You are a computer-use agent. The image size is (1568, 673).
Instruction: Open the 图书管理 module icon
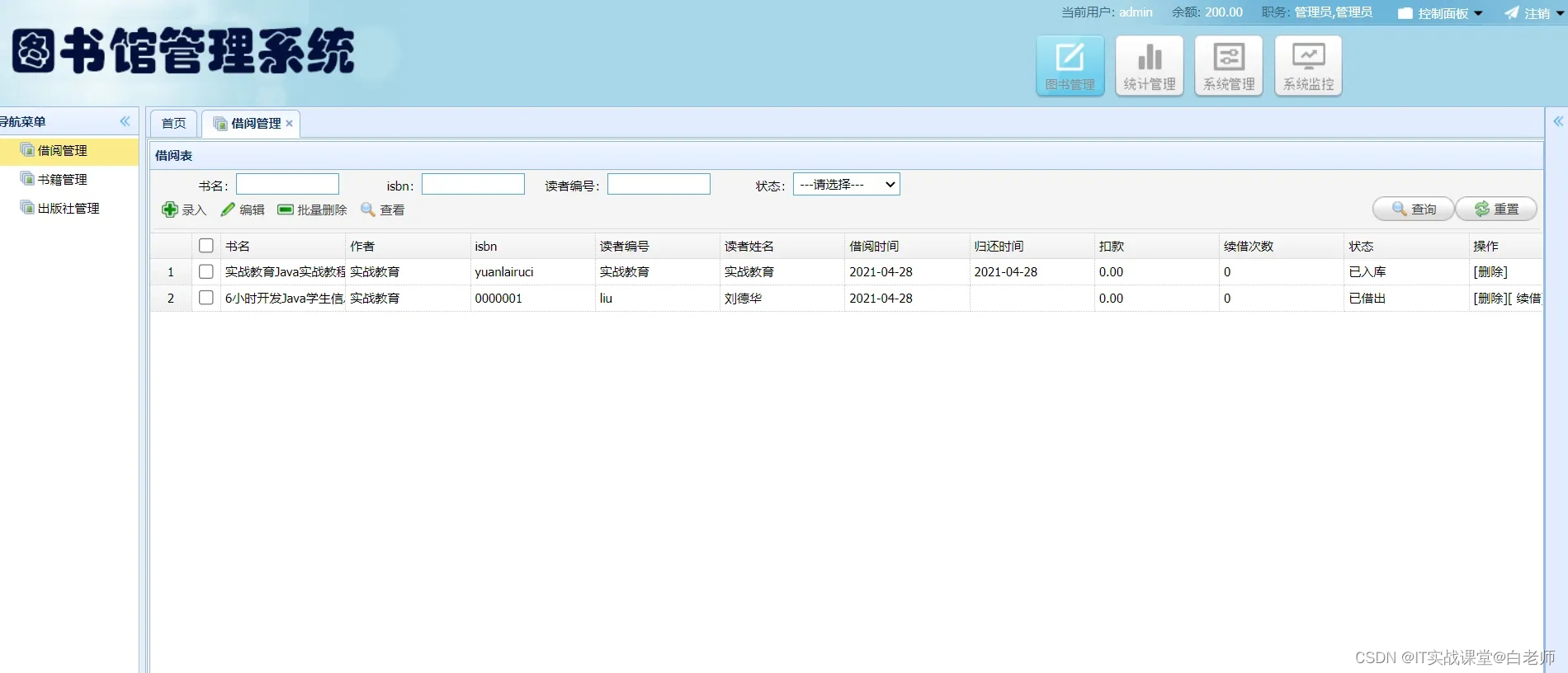[x=1070, y=66]
